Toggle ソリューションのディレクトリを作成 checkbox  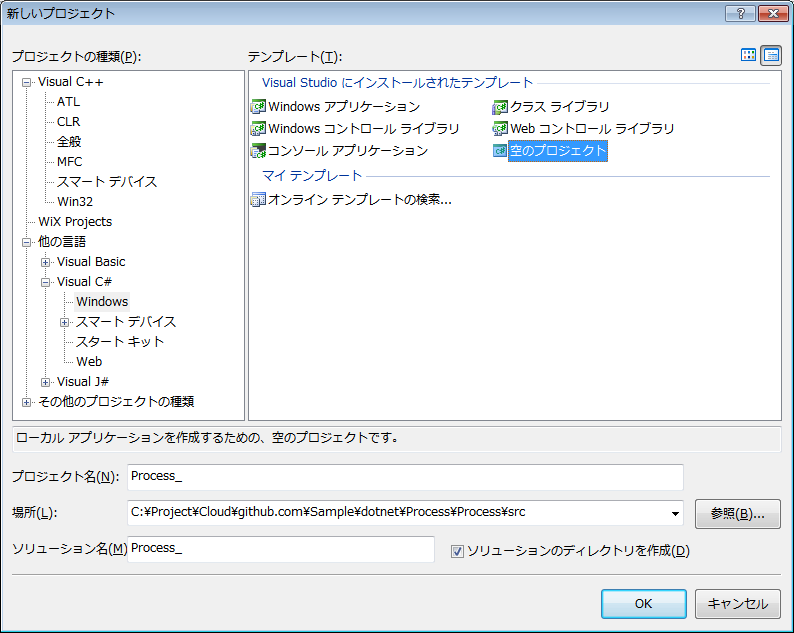457,551
